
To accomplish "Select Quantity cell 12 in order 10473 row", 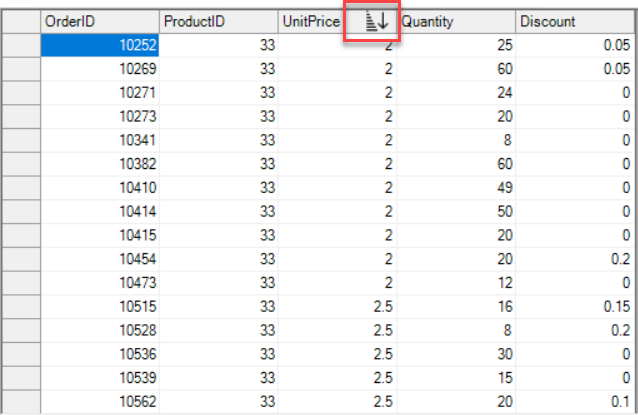I will click(456, 283).
